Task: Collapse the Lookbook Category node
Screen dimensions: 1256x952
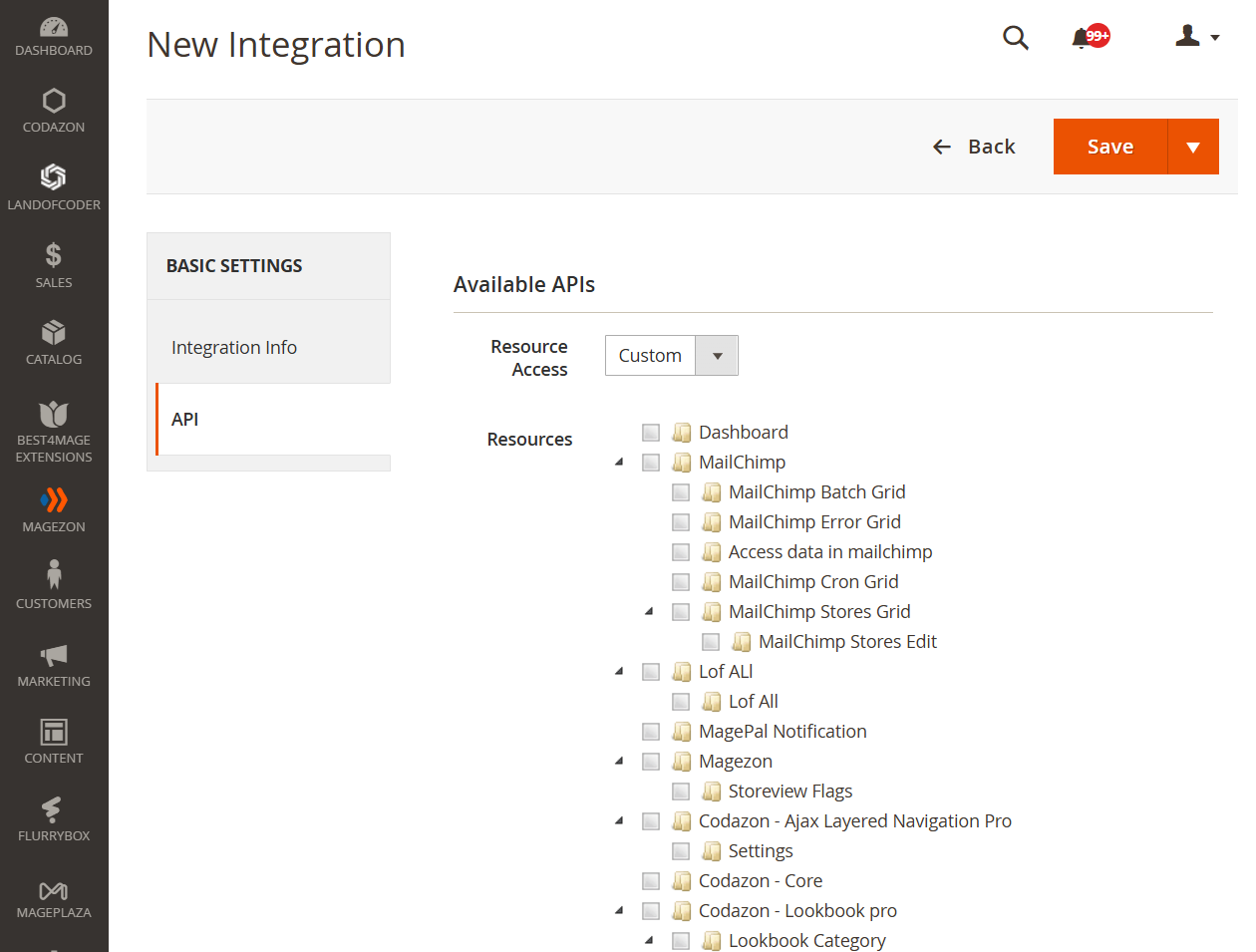Action: coord(649,940)
